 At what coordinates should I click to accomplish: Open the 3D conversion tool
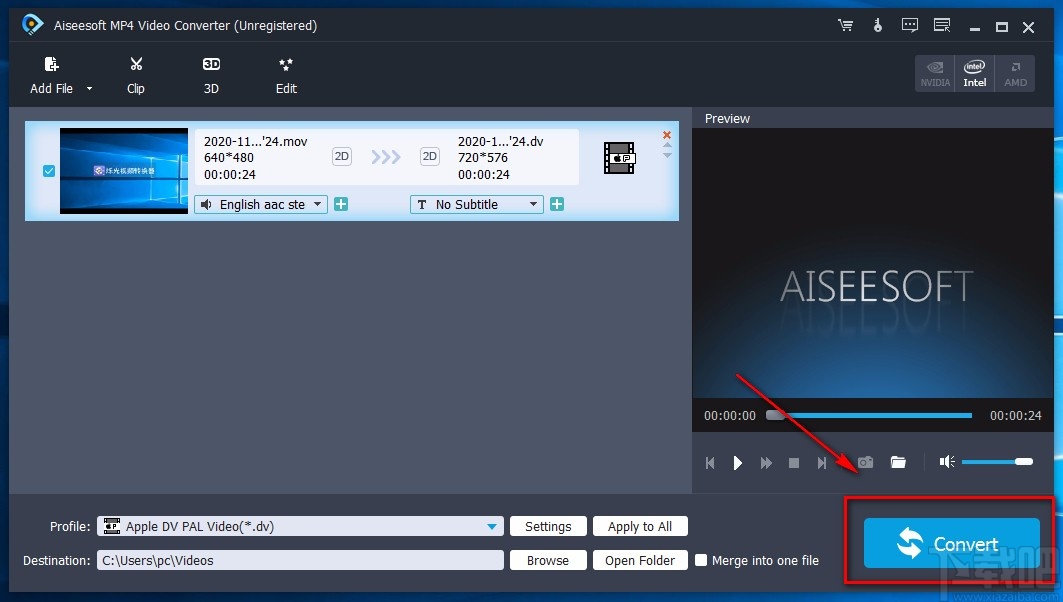211,75
